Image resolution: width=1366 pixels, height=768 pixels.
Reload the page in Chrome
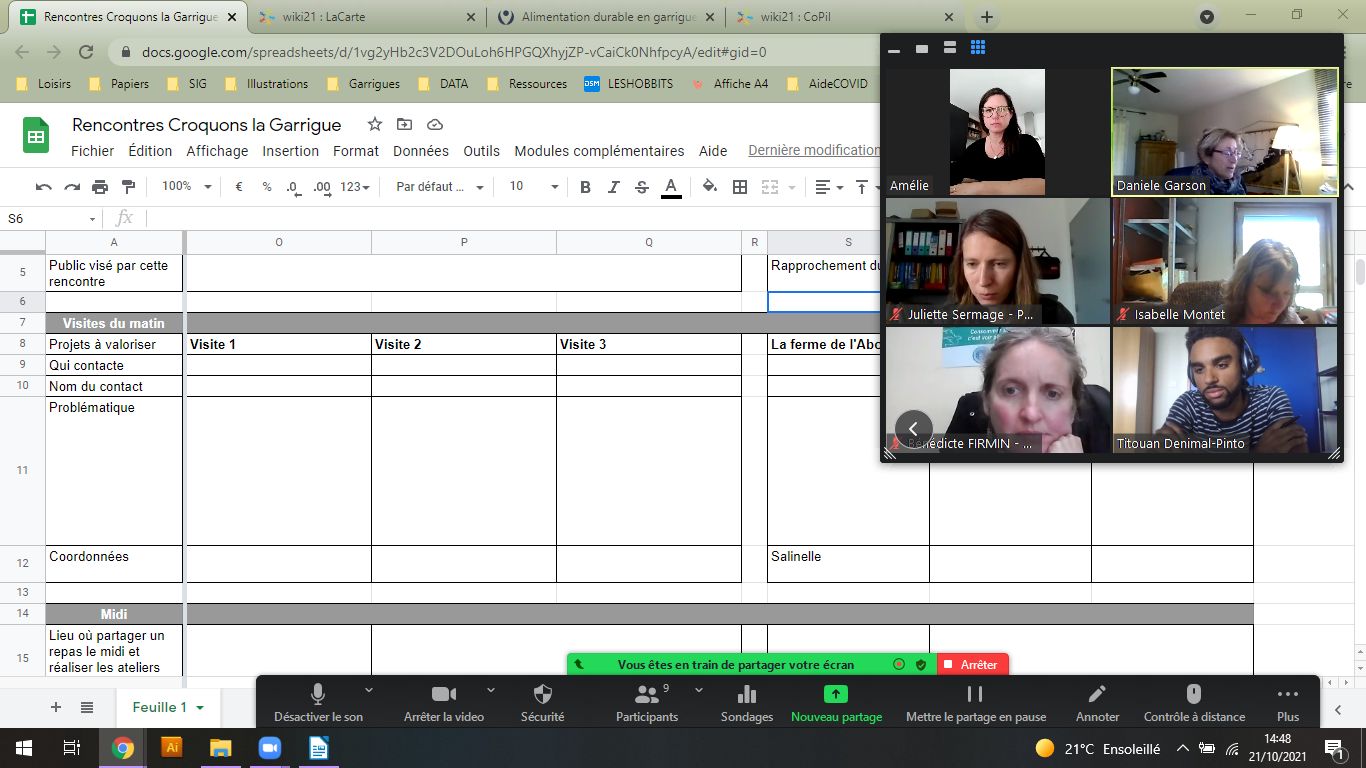(x=86, y=52)
